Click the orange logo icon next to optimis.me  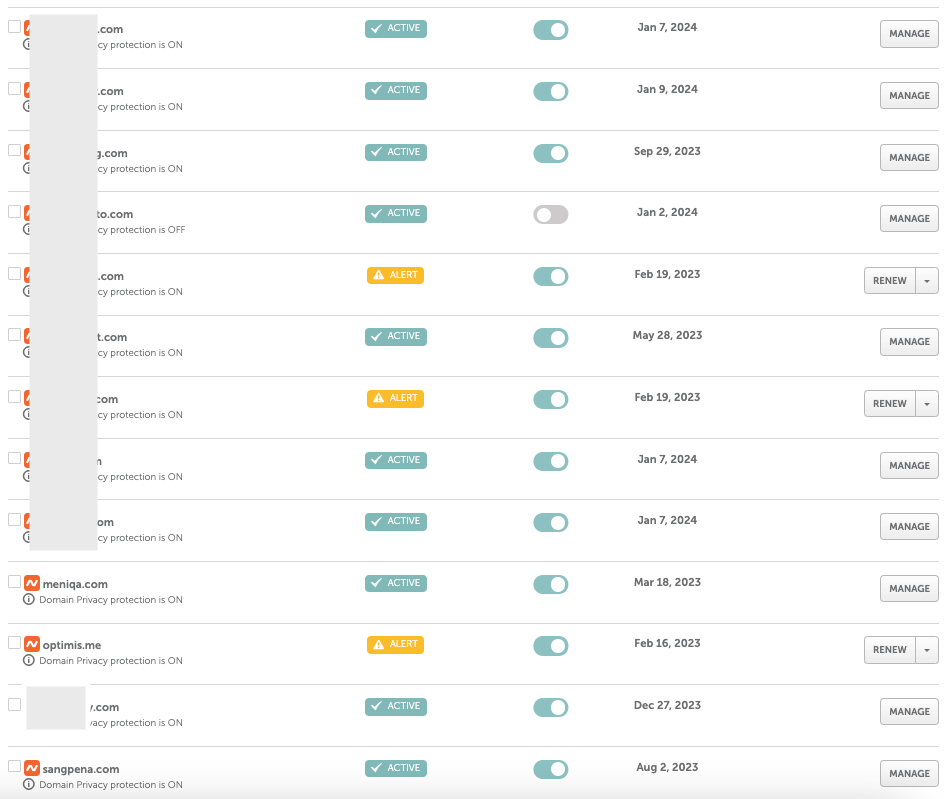coord(31,645)
